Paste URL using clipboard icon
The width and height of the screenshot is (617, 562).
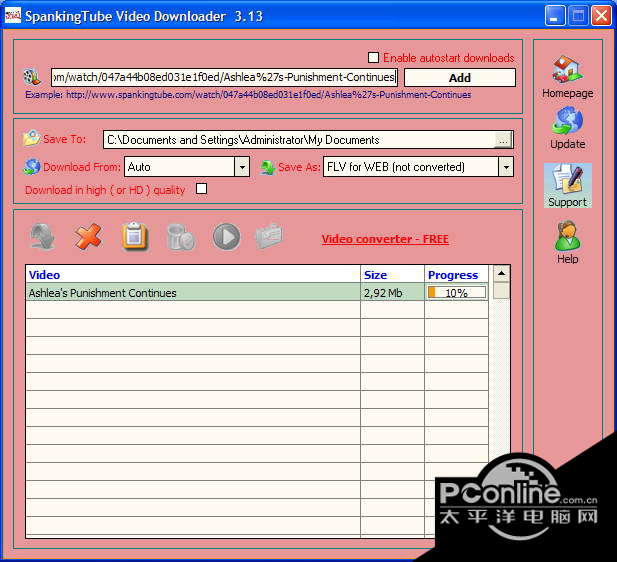[x=135, y=236]
